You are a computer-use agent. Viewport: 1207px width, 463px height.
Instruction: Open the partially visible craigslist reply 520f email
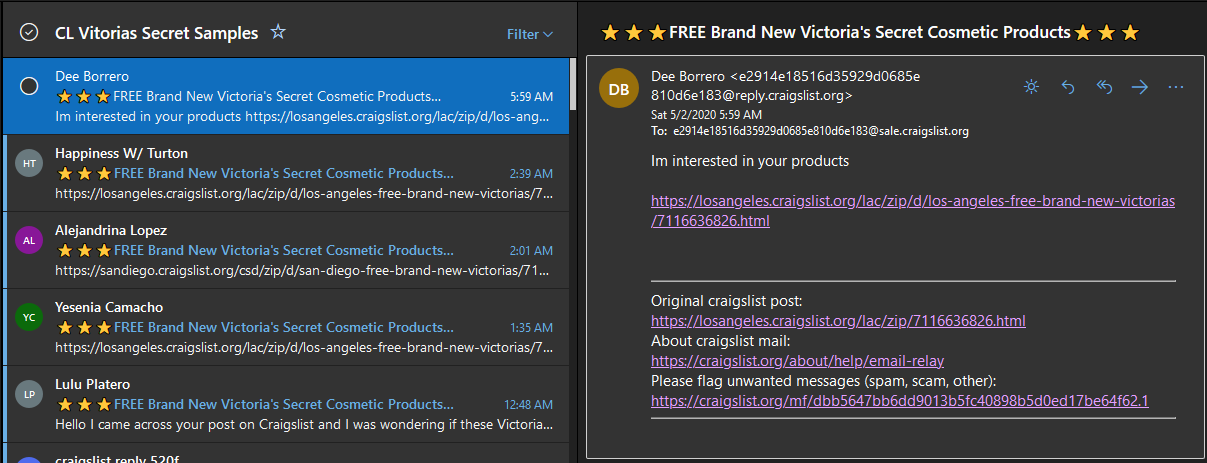(287, 453)
